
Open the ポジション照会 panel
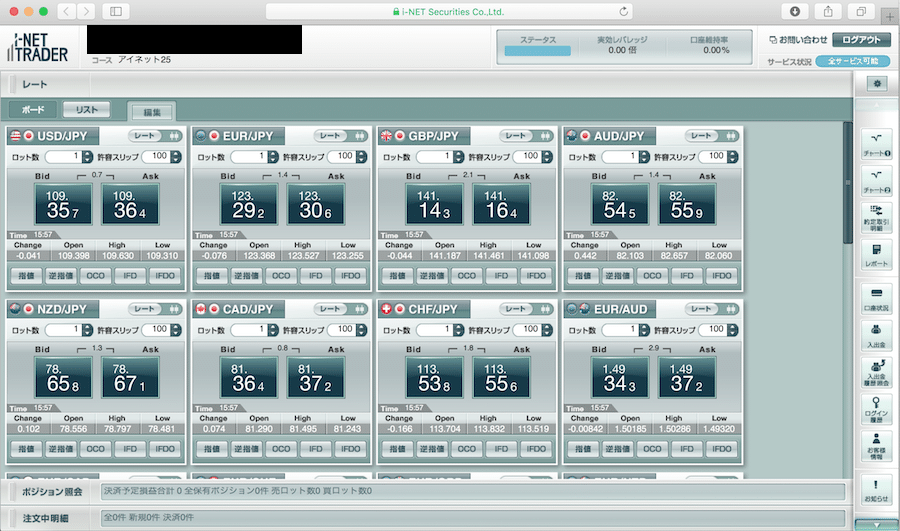[52, 491]
